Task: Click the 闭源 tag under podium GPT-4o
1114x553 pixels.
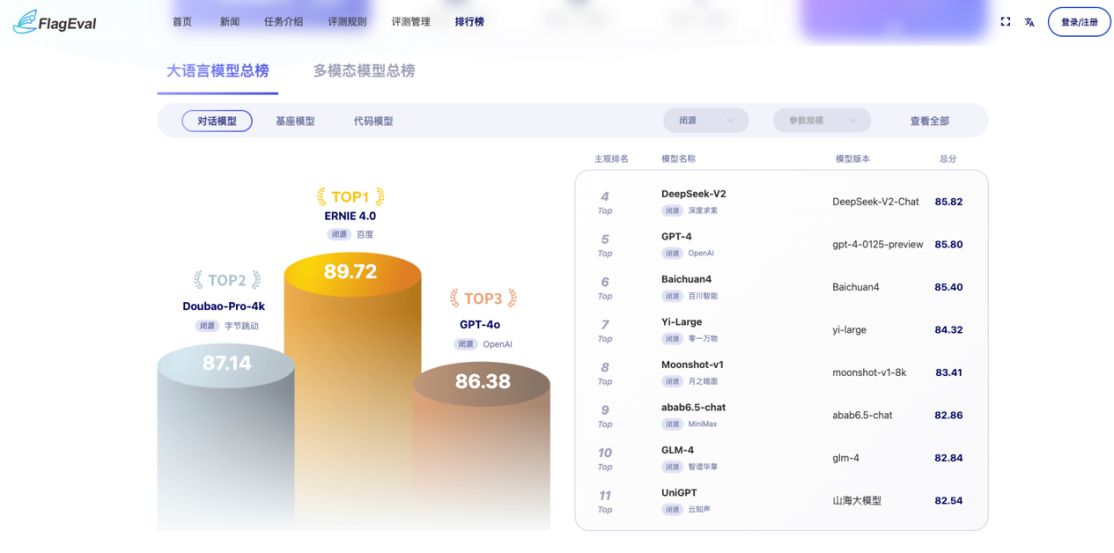Action: pyautogui.click(x=466, y=344)
